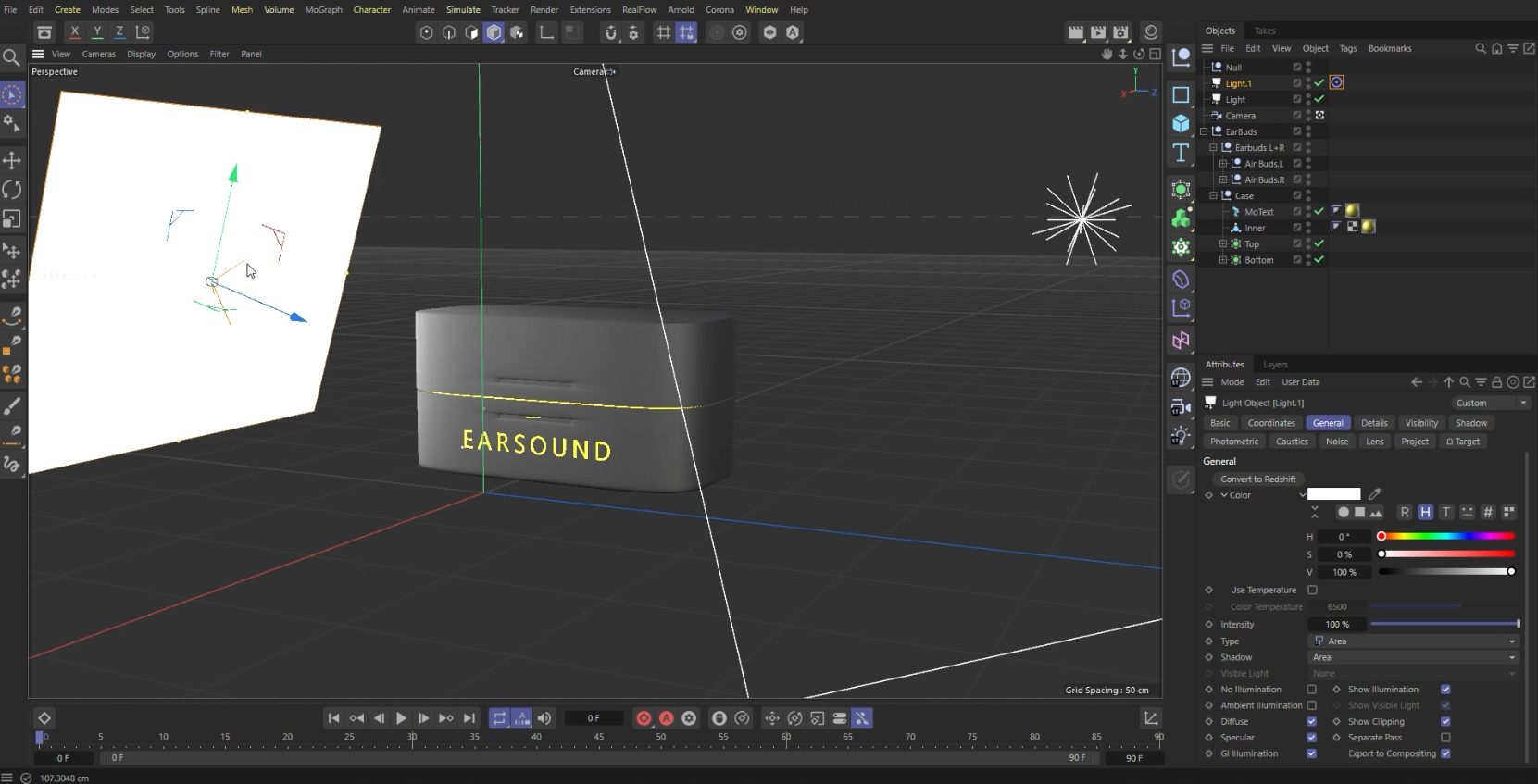
Task: Toggle the Export to Compositing checkbox
Action: (x=1445, y=753)
